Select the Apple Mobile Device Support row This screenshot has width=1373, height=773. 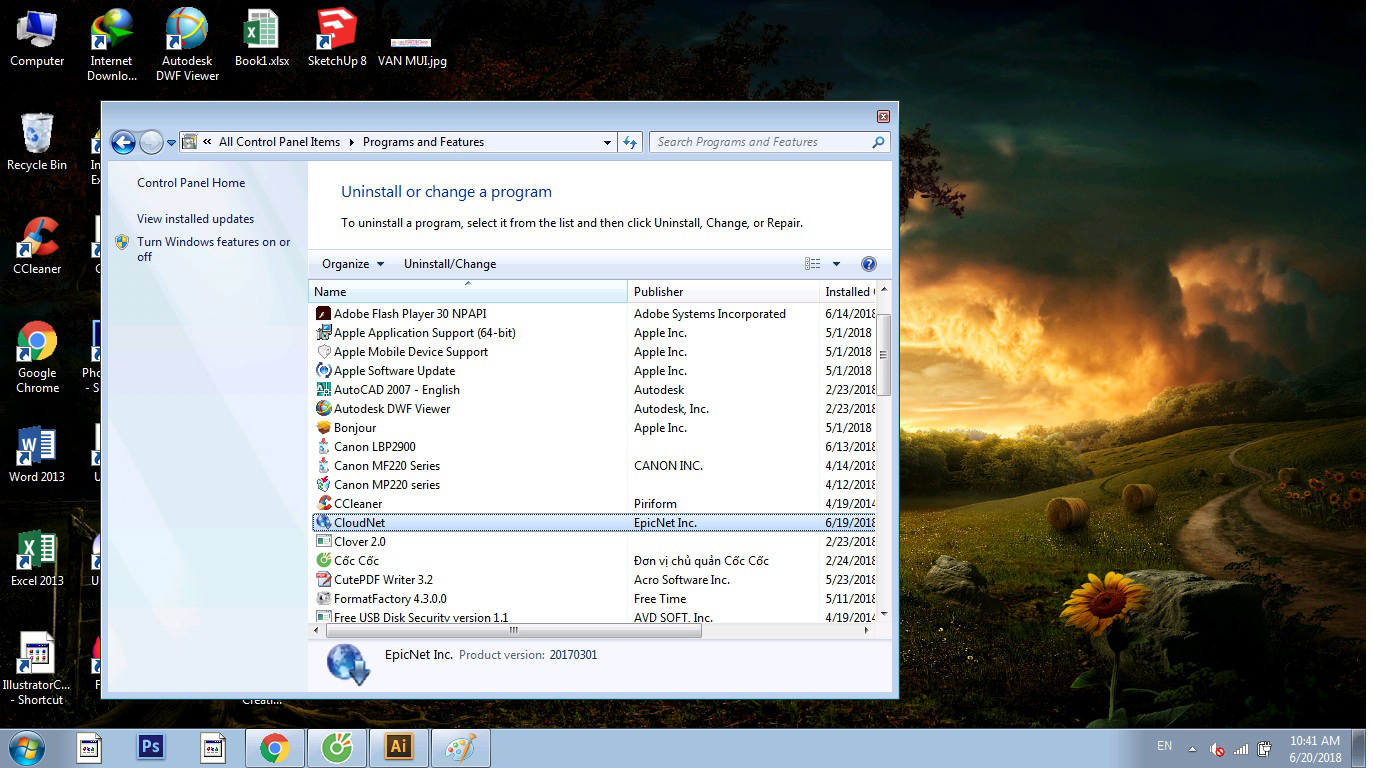[594, 352]
